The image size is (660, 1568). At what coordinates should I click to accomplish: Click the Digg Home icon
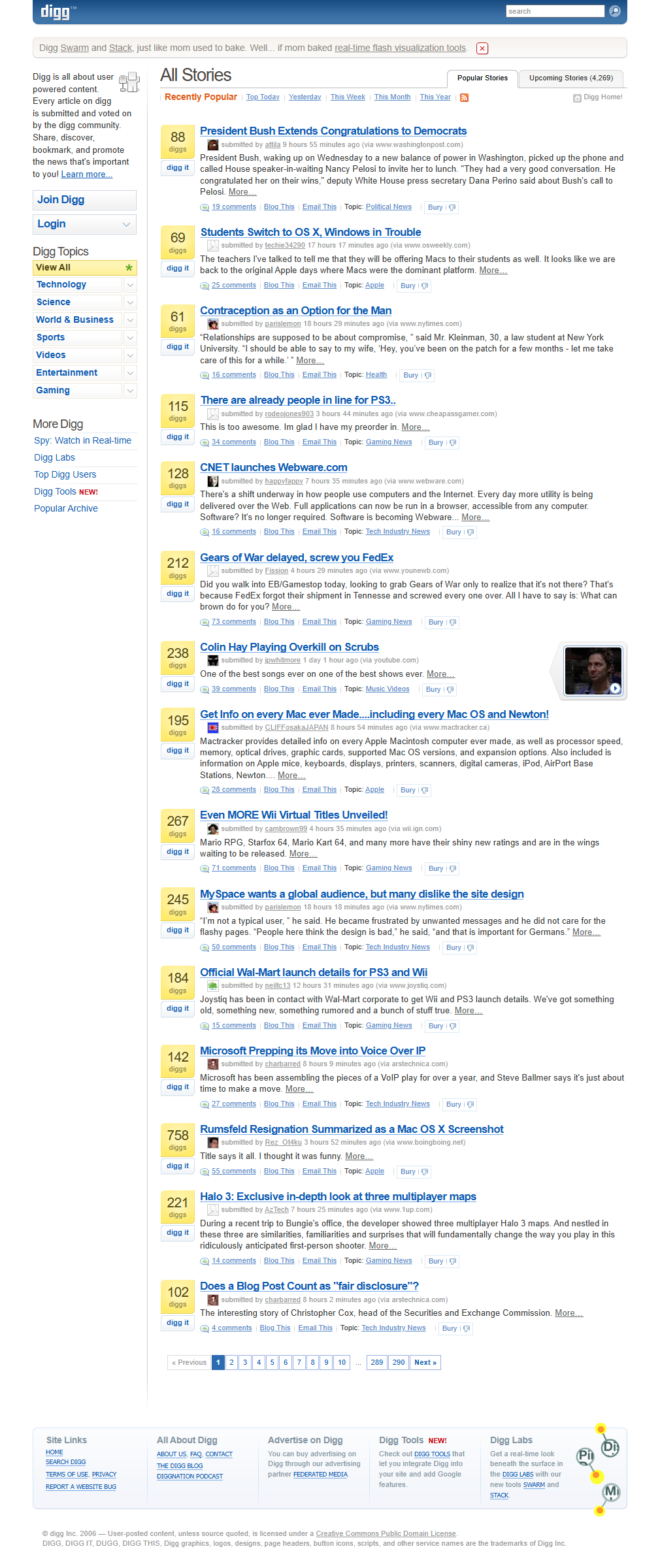[577, 98]
